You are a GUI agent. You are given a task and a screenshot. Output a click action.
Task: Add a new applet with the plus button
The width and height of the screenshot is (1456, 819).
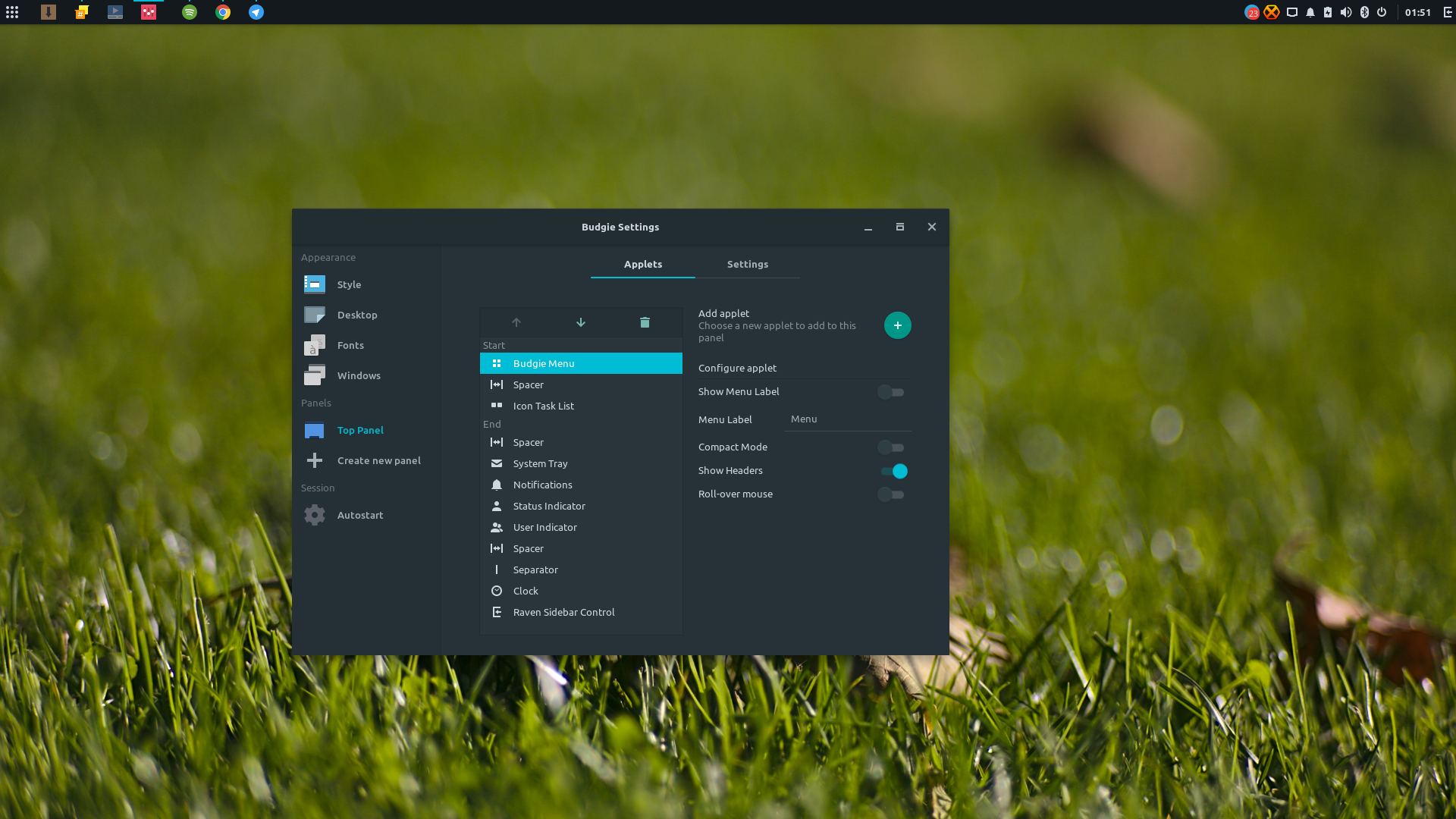point(898,325)
